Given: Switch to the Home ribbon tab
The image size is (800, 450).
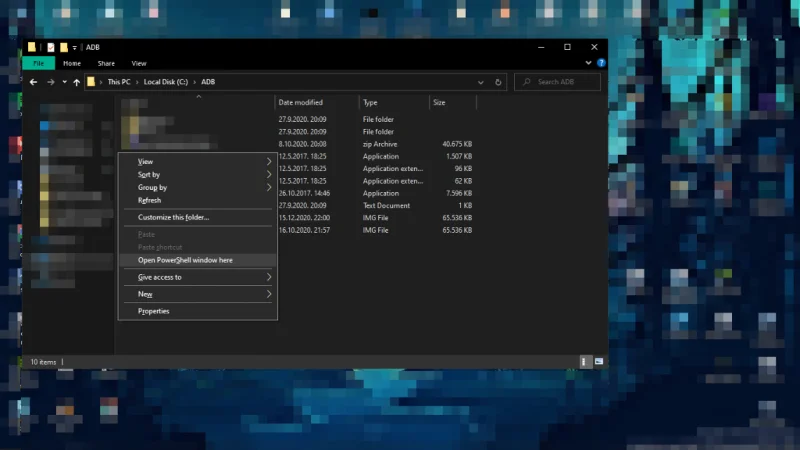Looking at the screenshot, I should (72, 63).
